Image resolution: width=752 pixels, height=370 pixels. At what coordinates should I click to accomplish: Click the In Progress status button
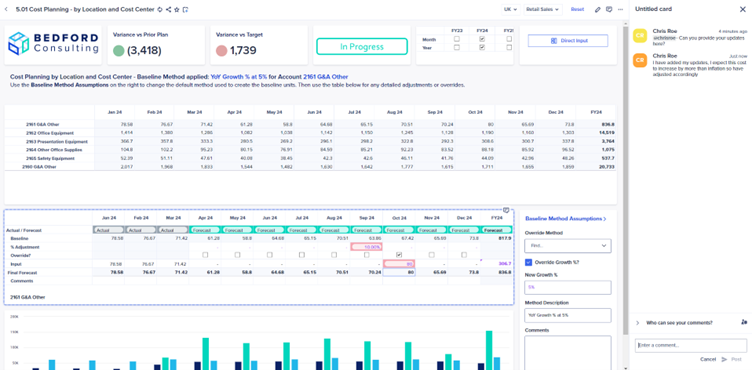point(362,47)
